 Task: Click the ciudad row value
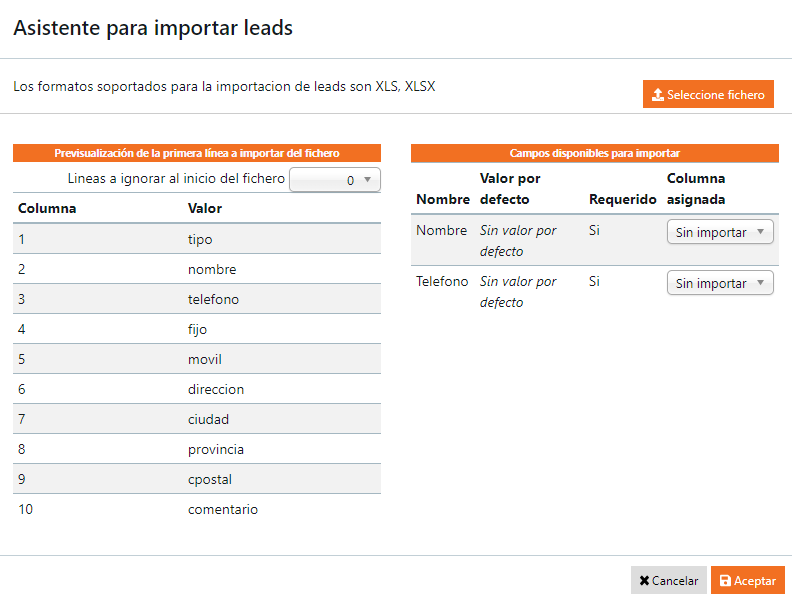click(x=208, y=419)
